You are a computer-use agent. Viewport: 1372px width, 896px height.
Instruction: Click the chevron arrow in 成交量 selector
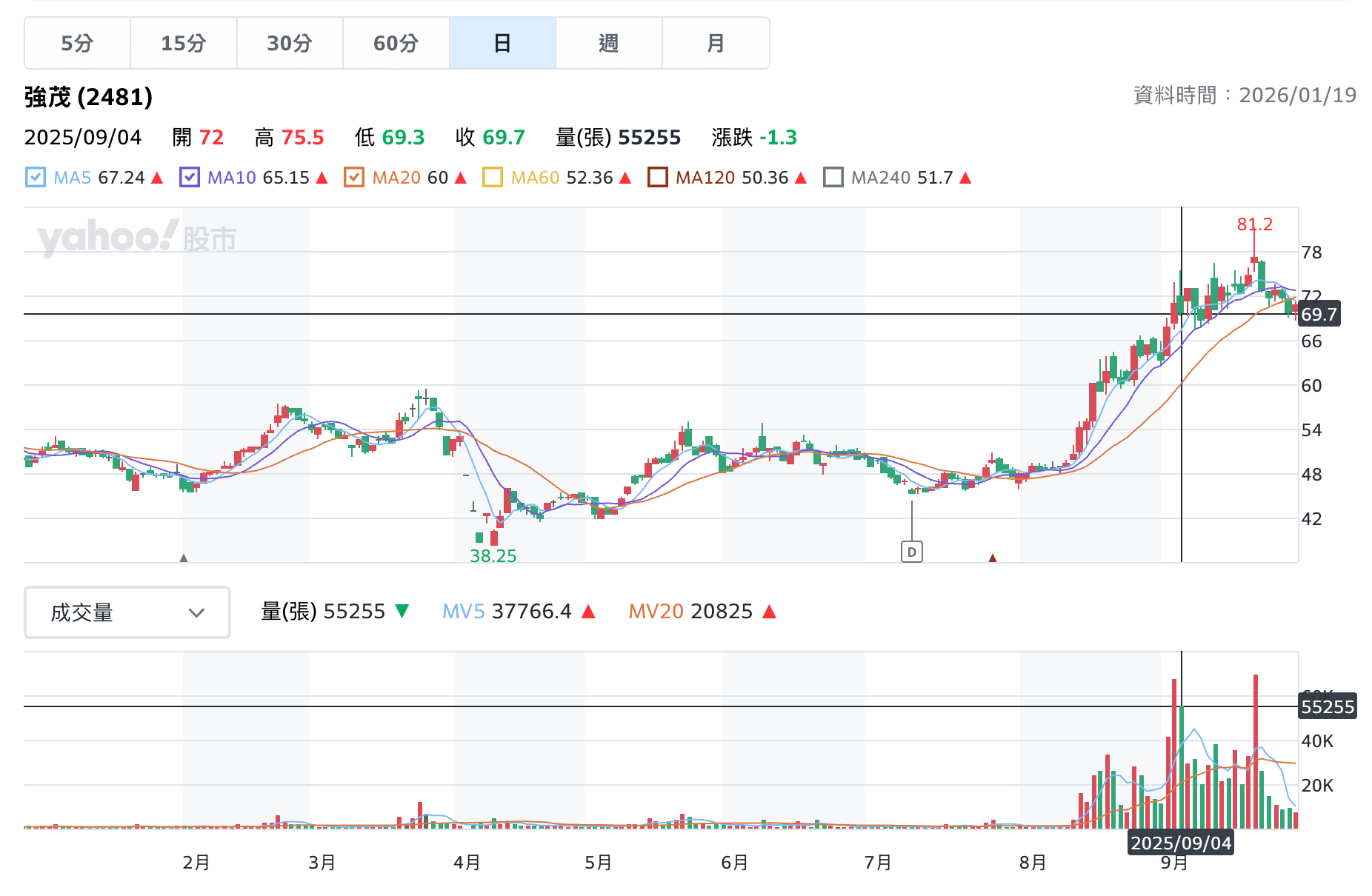coord(196,612)
